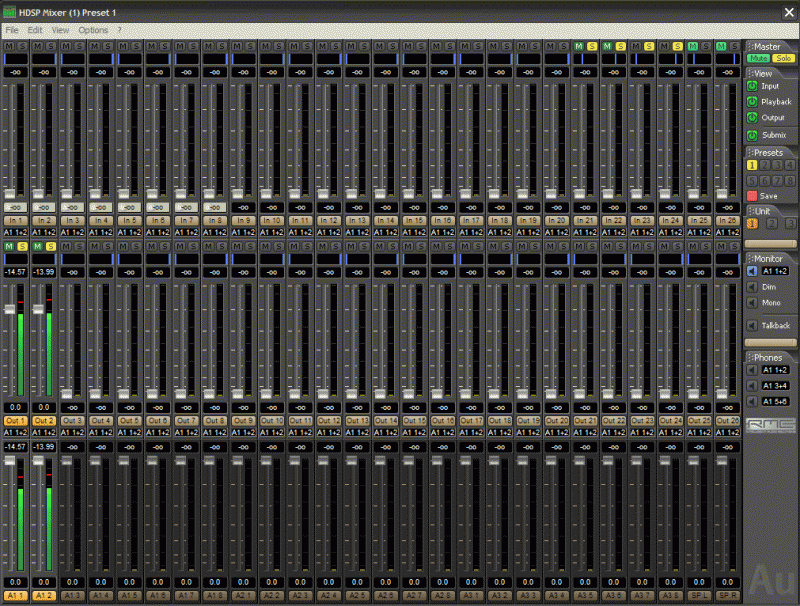Click the Out 1 channel label
The image size is (800, 606).
tap(15, 421)
